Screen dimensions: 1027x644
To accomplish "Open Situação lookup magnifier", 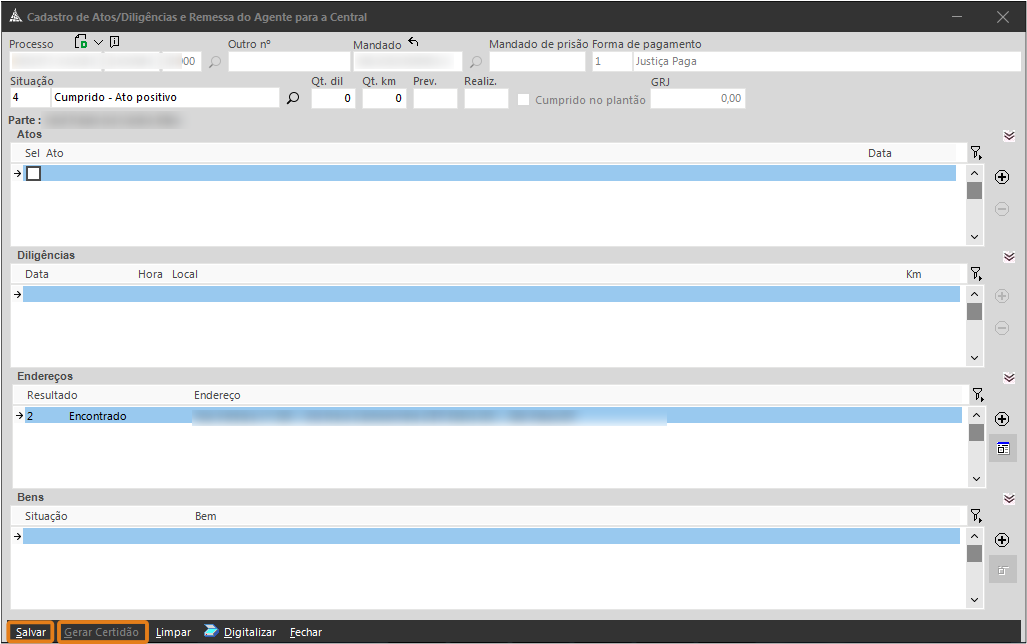I will point(293,98).
